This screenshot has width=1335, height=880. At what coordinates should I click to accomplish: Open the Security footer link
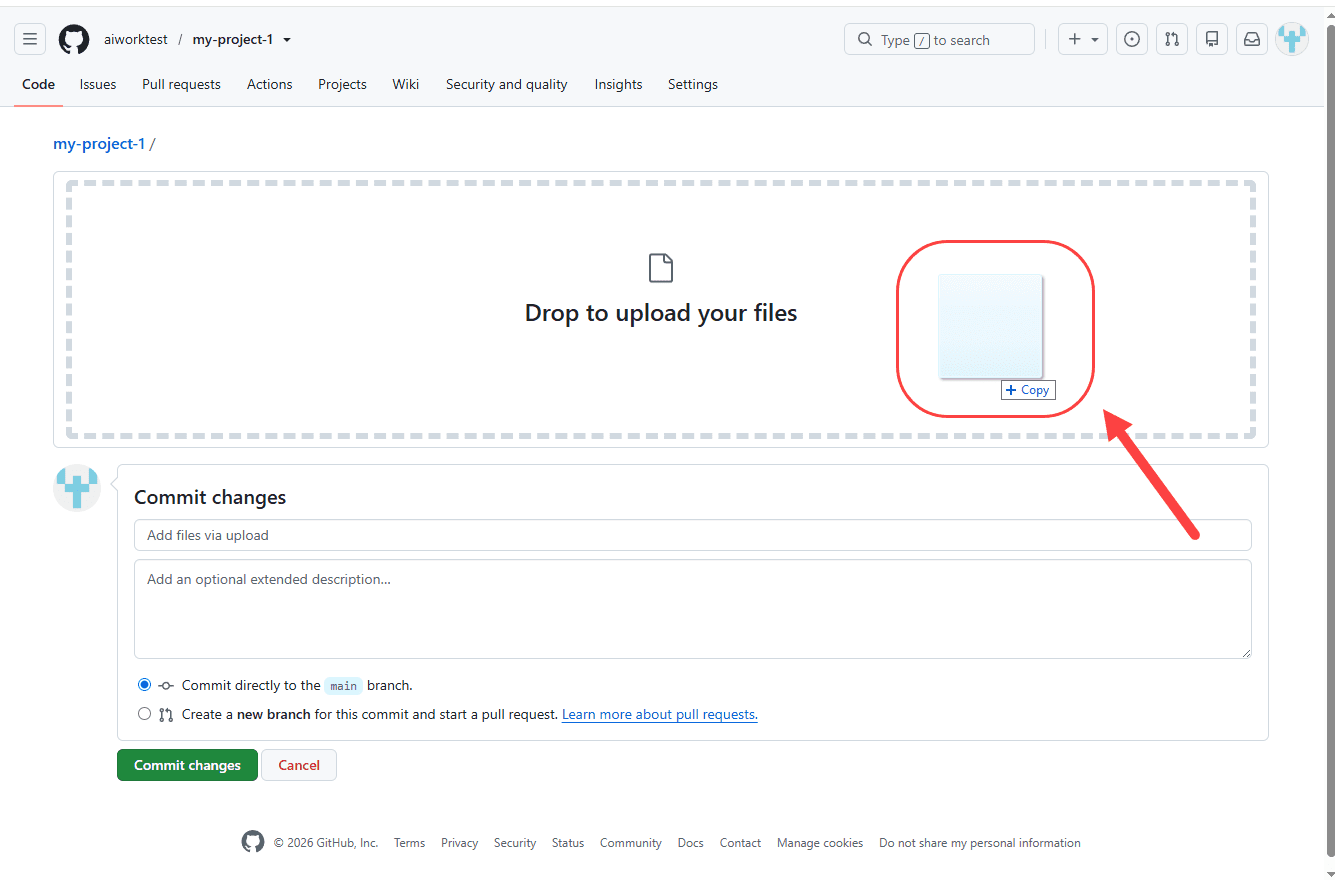click(x=515, y=843)
